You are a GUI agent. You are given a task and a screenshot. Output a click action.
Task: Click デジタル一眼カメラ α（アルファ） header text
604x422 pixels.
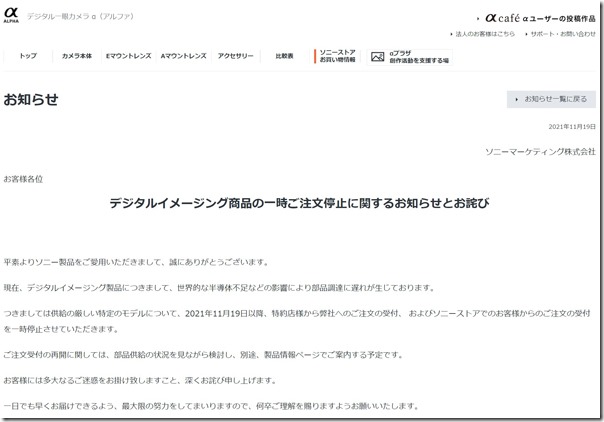click(x=81, y=16)
